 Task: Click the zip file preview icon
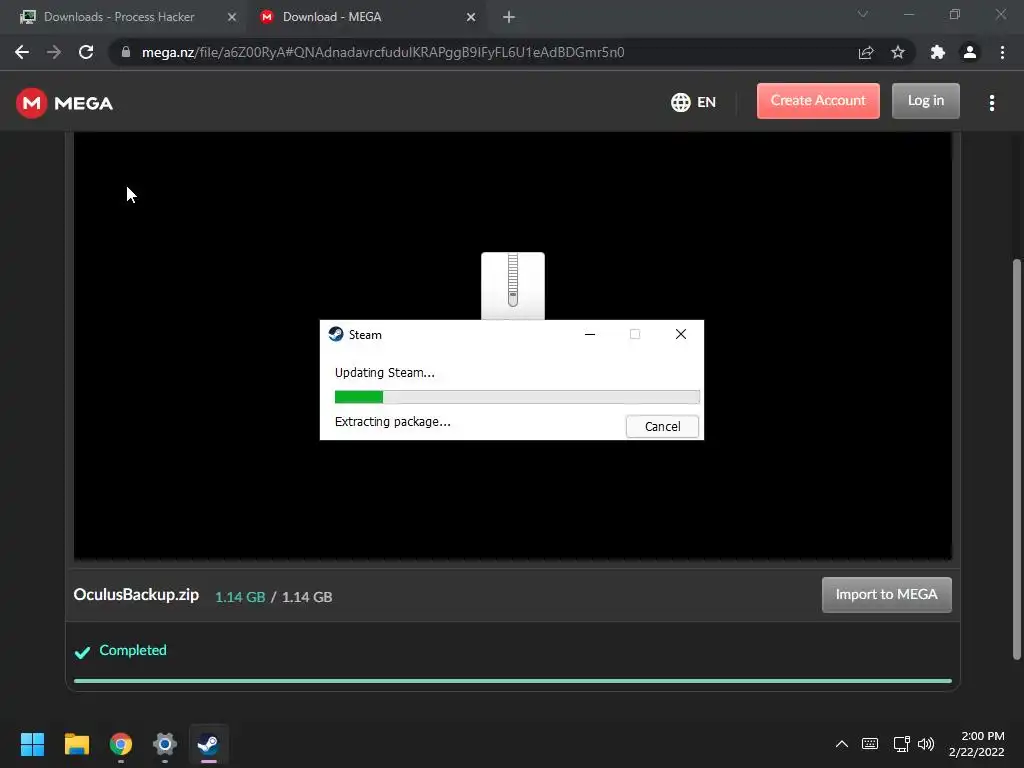click(x=513, y=285)
